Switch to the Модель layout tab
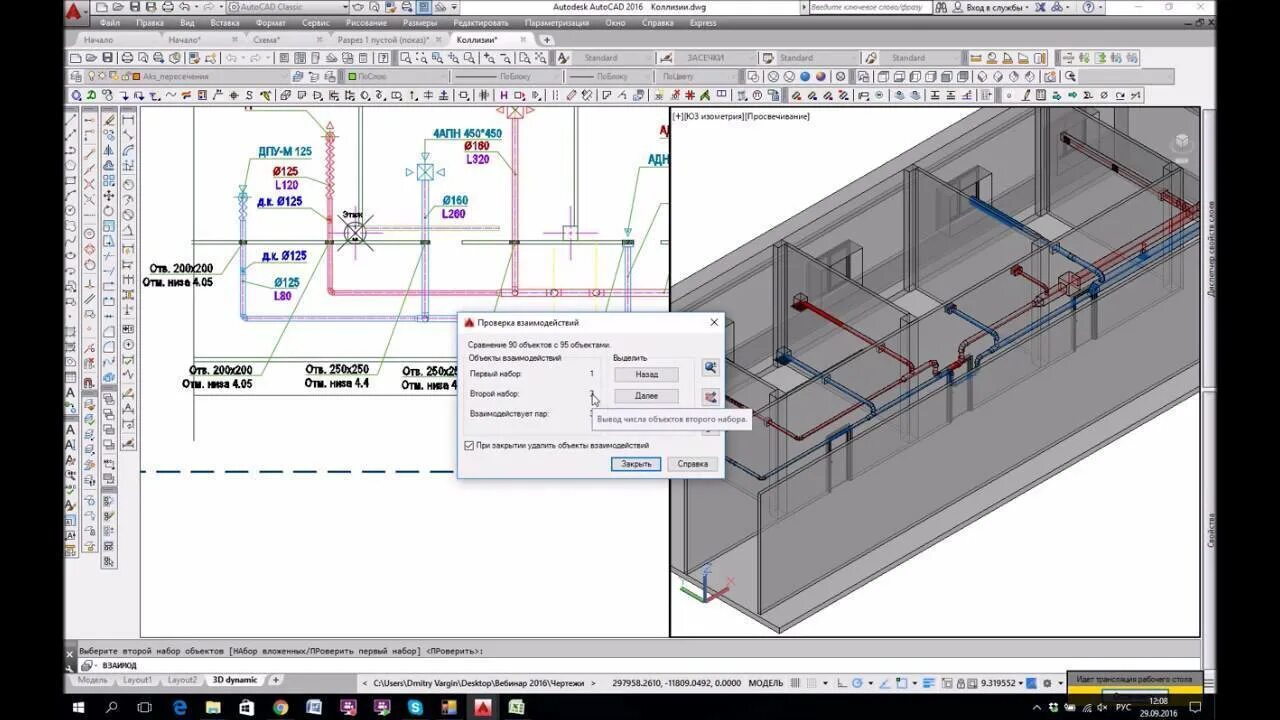This screenshot has height=720, width=1280. point(92,680)
